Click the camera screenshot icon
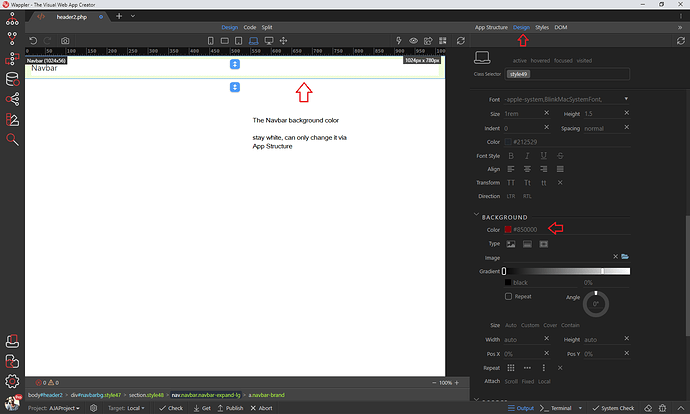This screenshot has height=414, width=690. pyautogui.click(x=65, y=40)
